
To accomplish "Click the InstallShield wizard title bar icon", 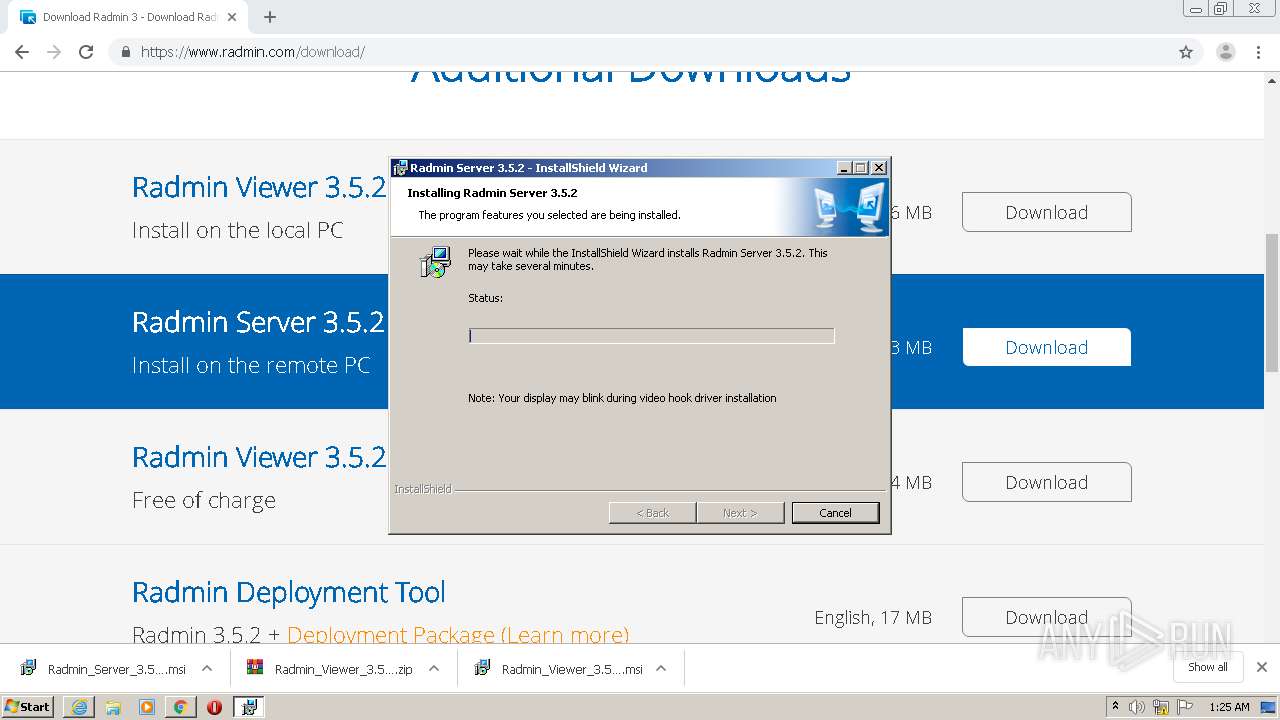I will pyautogui.click(x=400, y=168).
